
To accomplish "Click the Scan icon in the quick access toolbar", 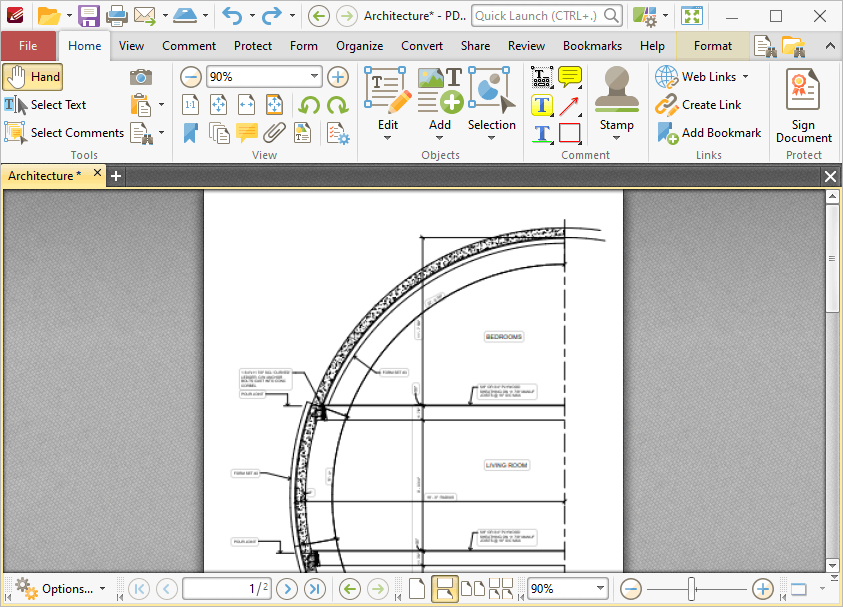I will point(185,16).
